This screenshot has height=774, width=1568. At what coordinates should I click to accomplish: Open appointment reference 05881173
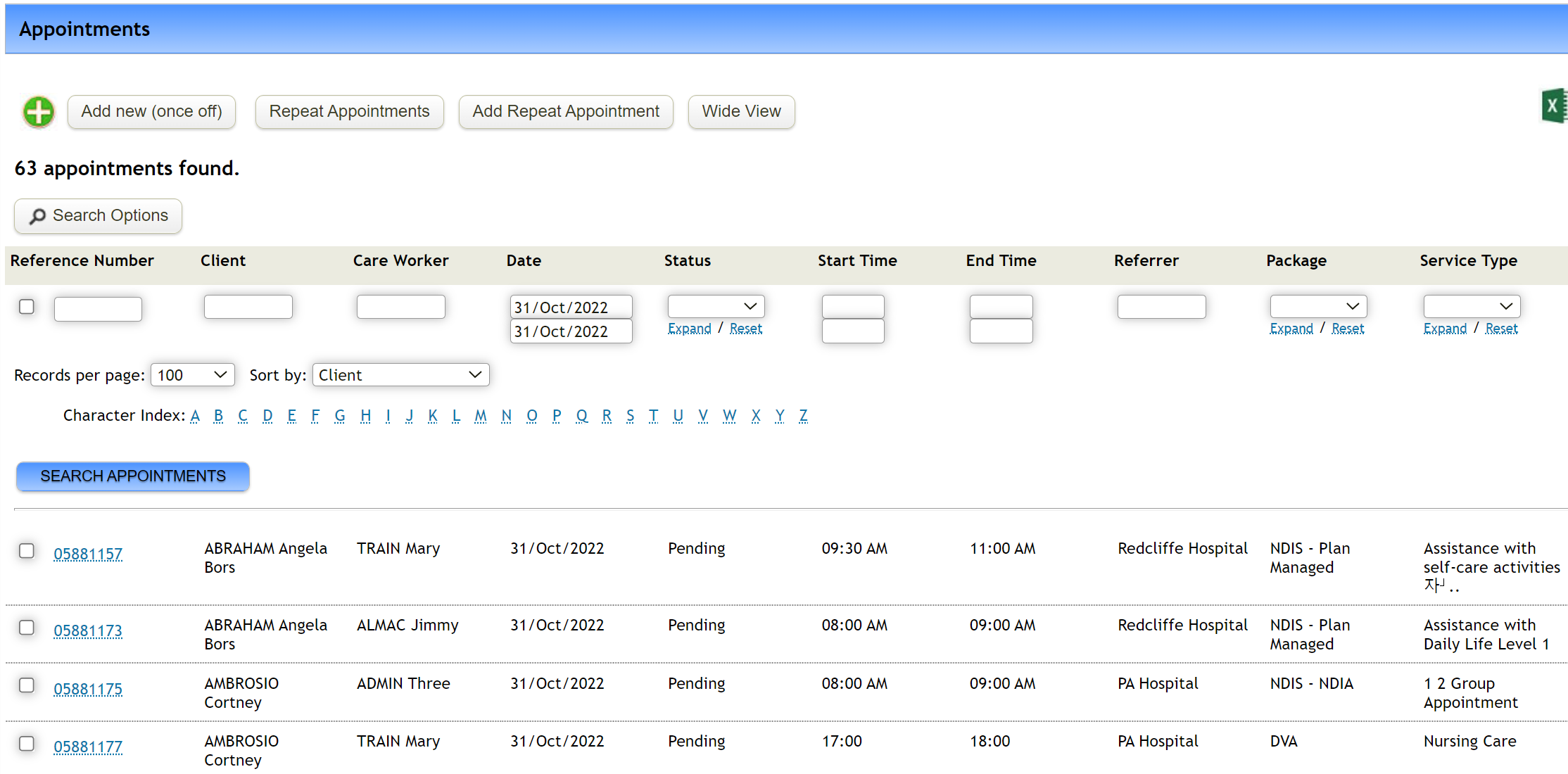[x=88, y=631]
